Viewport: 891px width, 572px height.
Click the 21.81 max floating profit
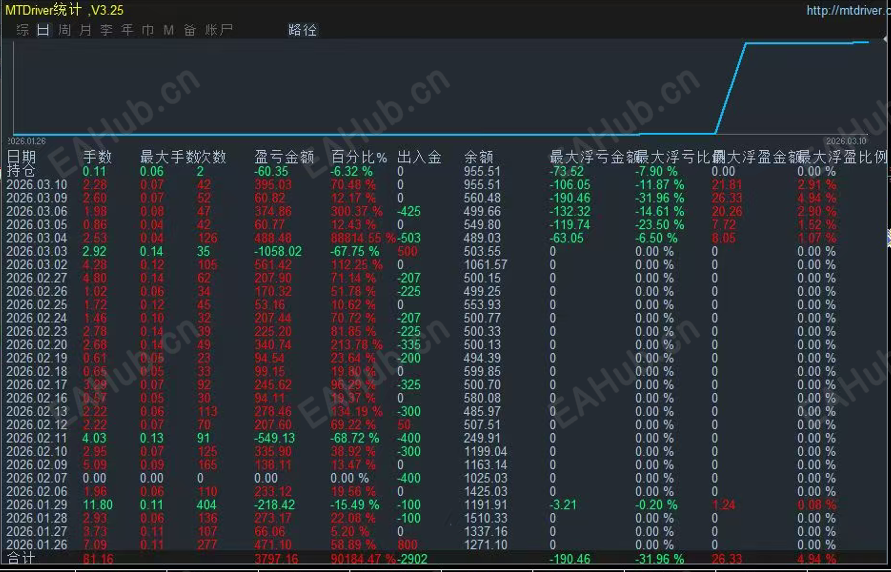pyautogui.click(x=727, y=185)
